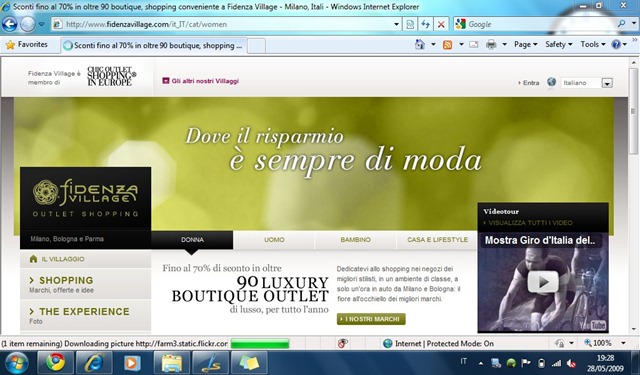Click the Print printer icon
Screen dimensions: 640x375
tap(491, 44)
